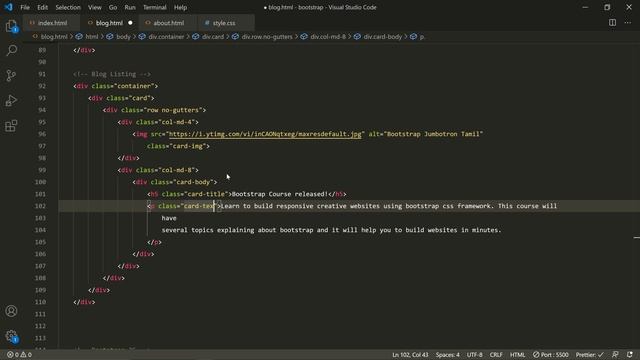Click div.row.no-gutters breadcrumb segment
640x360 pixels.
[x=267, y=37]
